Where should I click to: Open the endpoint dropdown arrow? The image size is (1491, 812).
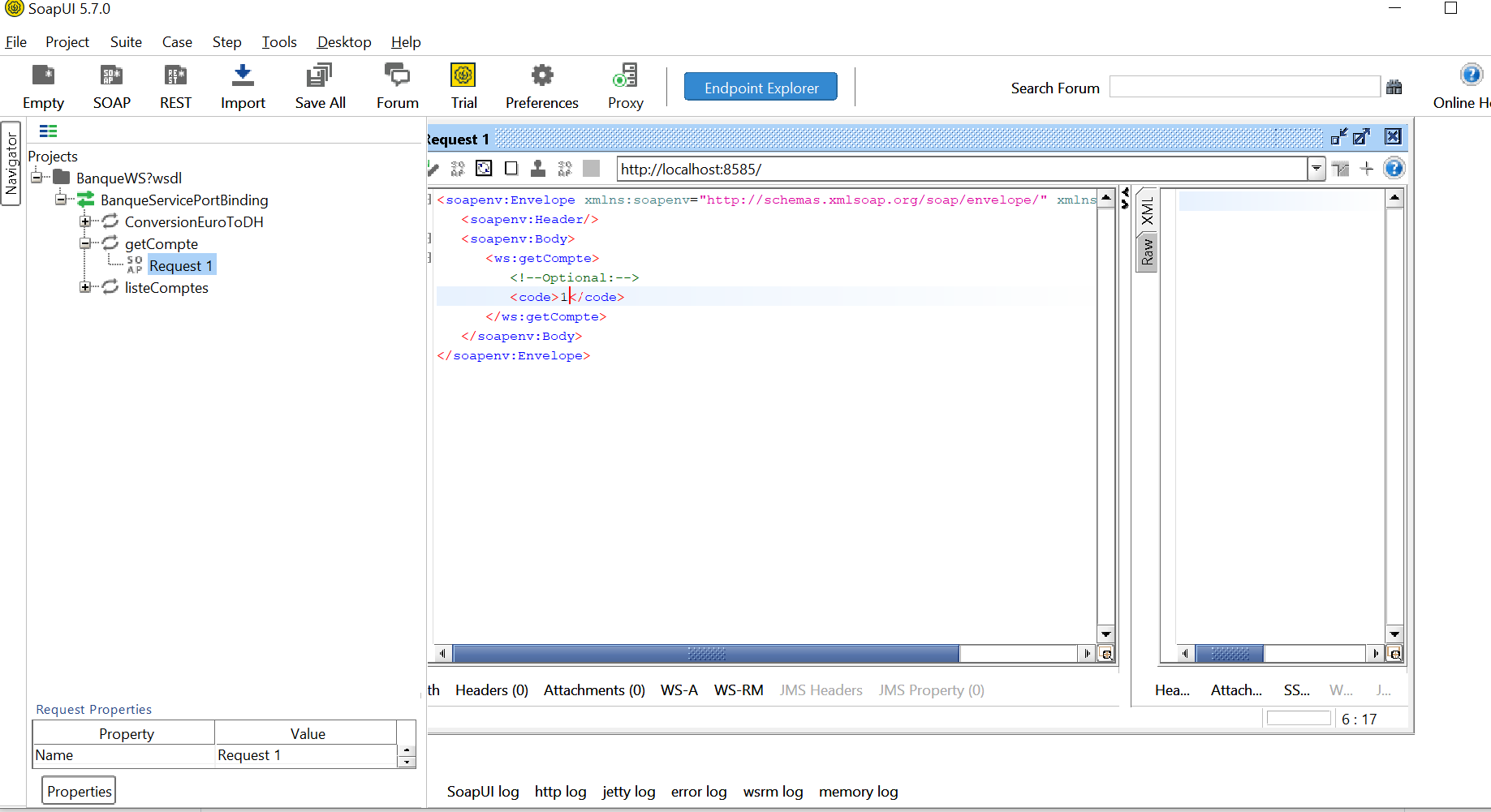tap(1316, 169)
